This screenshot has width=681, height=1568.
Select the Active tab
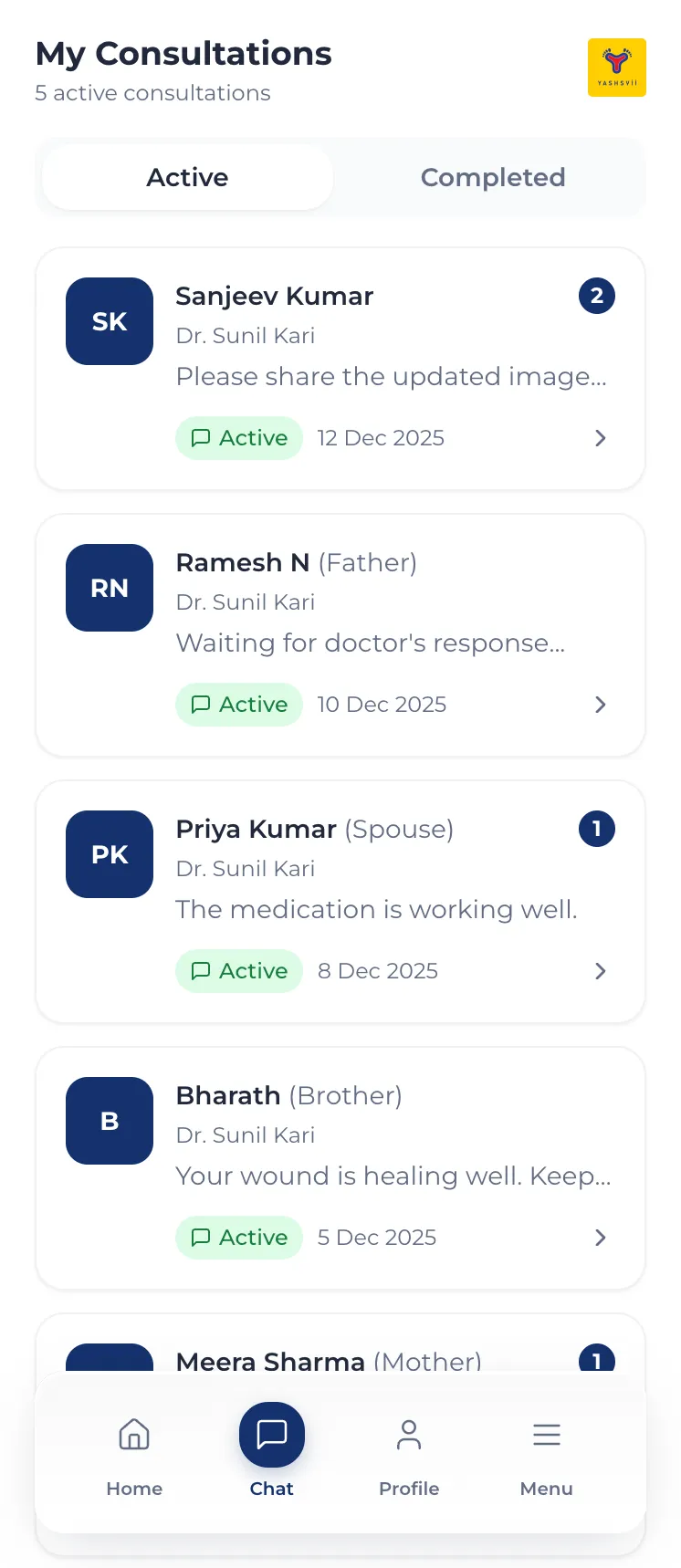(186, 177)
